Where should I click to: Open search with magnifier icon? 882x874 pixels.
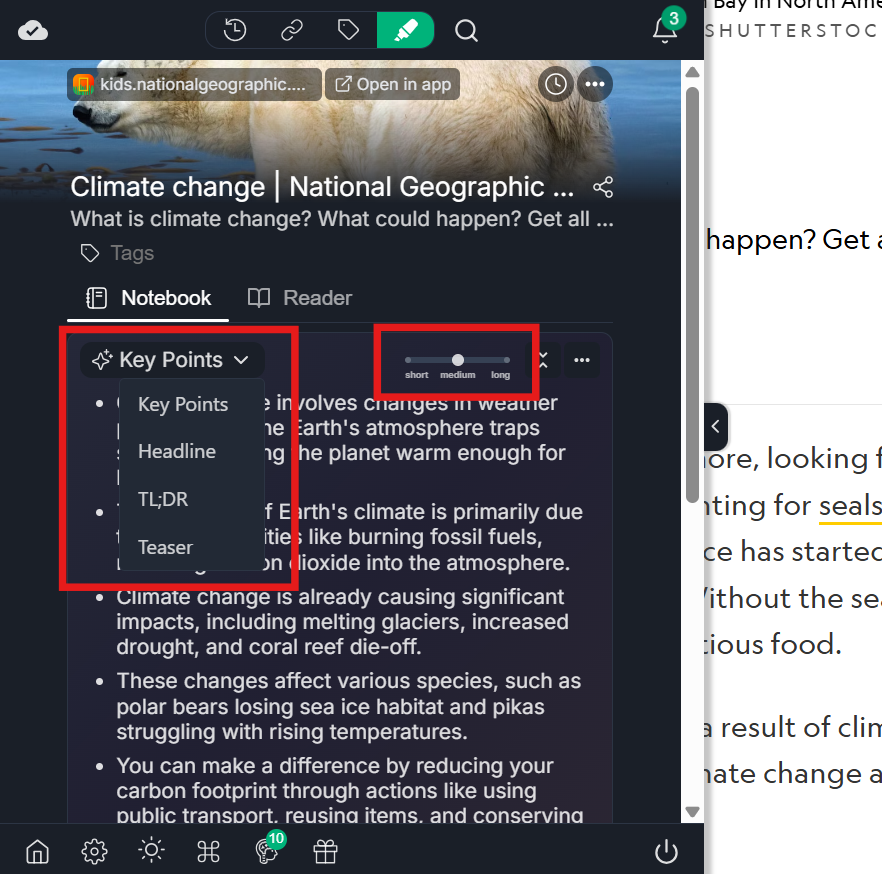tap(466, 30)
